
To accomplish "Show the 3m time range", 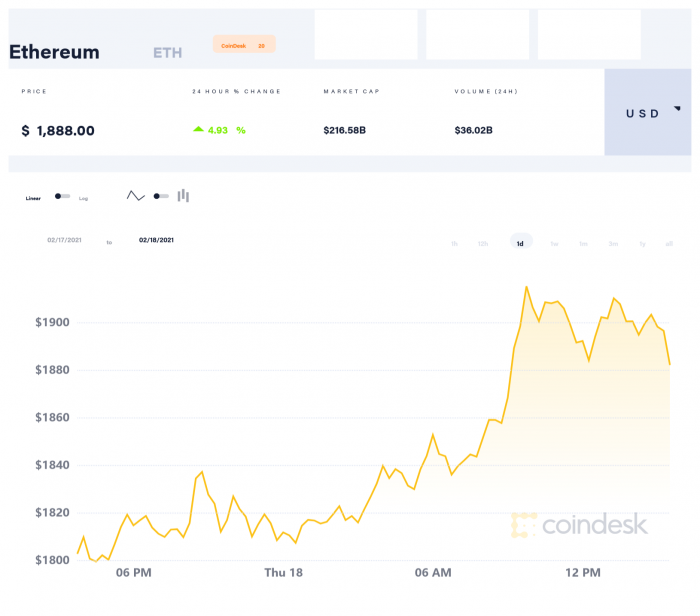I will [613, 243].
